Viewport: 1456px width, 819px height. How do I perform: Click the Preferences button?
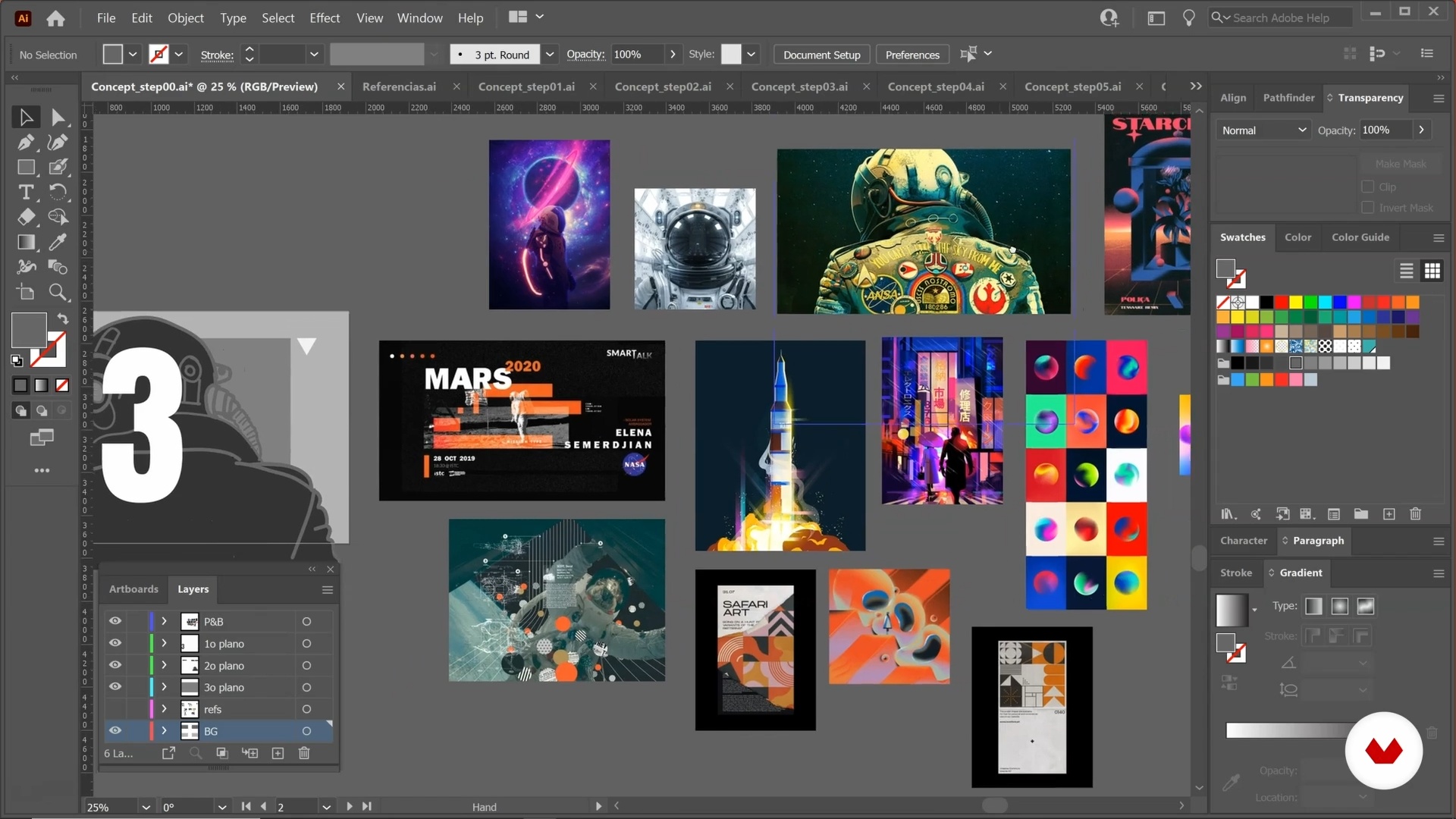[912, 55]
